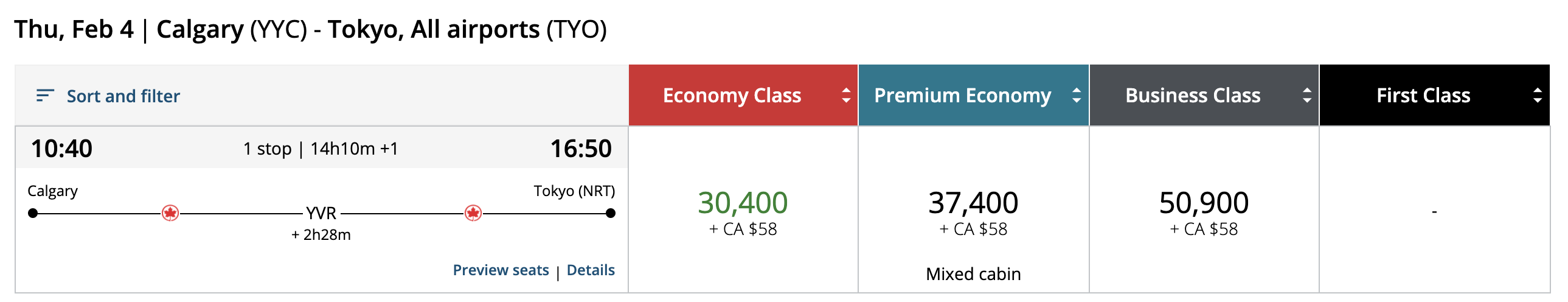Open the Sort and filter text link
This screenshot has width=1568, height=302.
pyautogui.click(x=123, y=96)
